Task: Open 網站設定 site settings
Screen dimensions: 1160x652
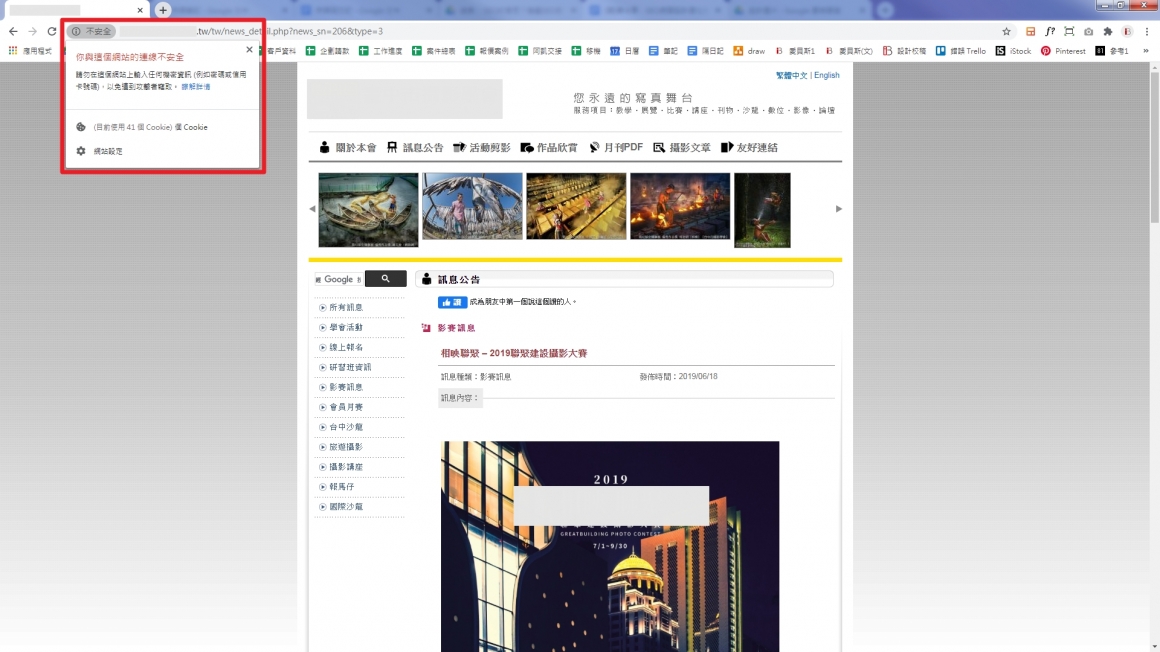Action: (108, 151)
